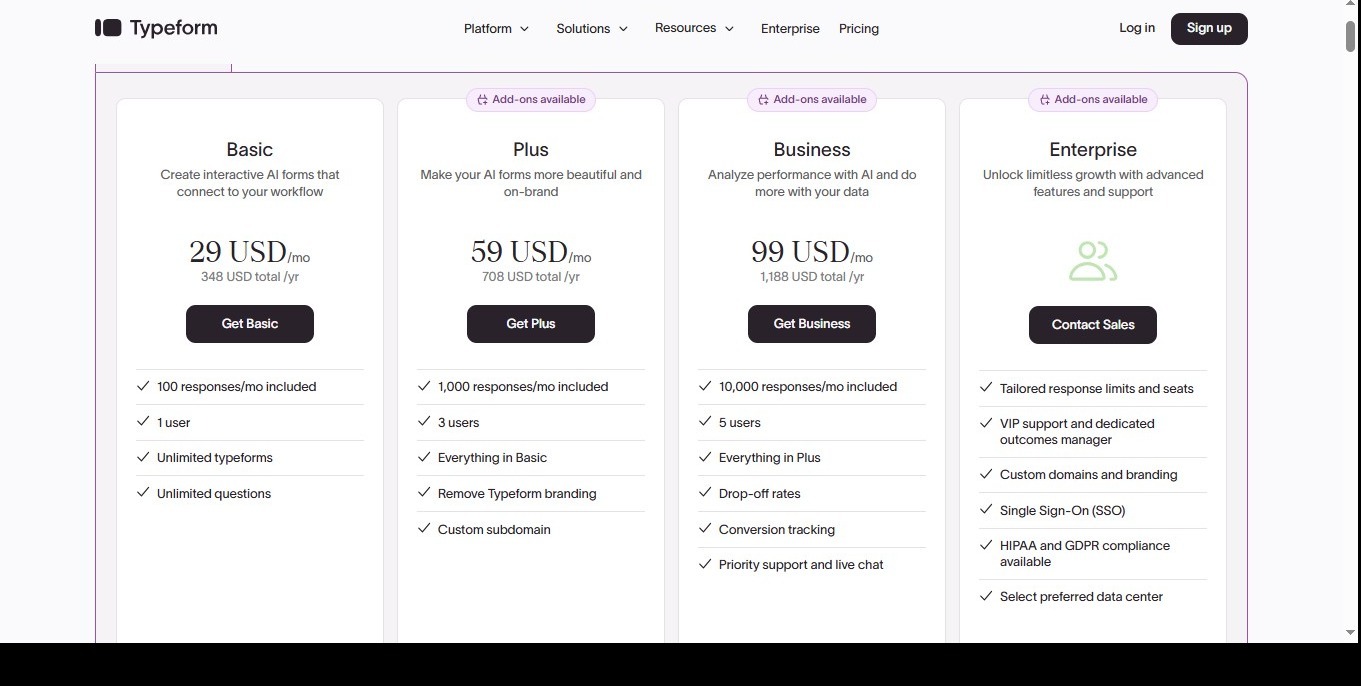Screen dimensions: 1361x686
Task: Click the Log in link
Action: (1137, 28)
